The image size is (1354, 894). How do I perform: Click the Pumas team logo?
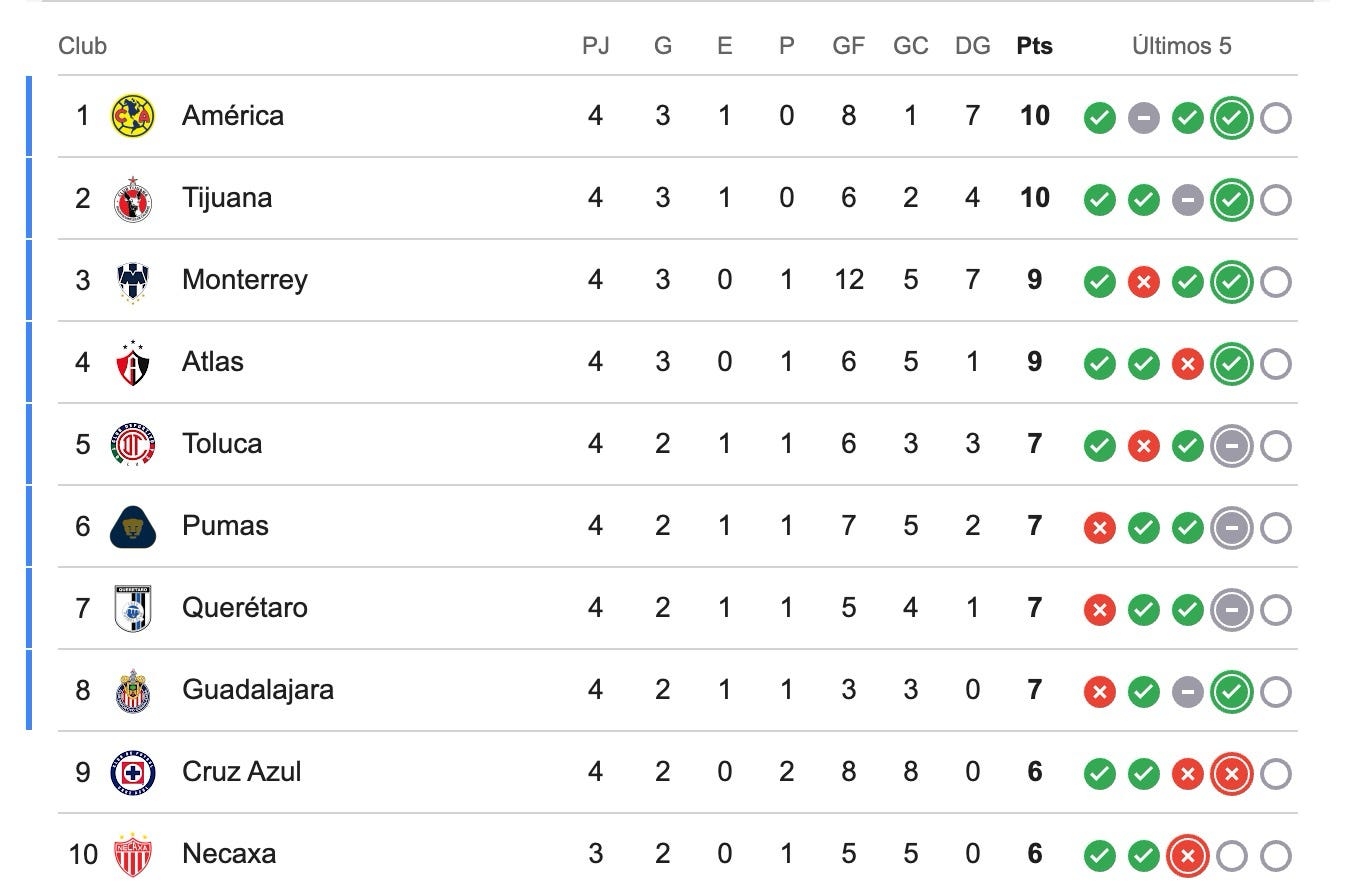tap(132, 526)
